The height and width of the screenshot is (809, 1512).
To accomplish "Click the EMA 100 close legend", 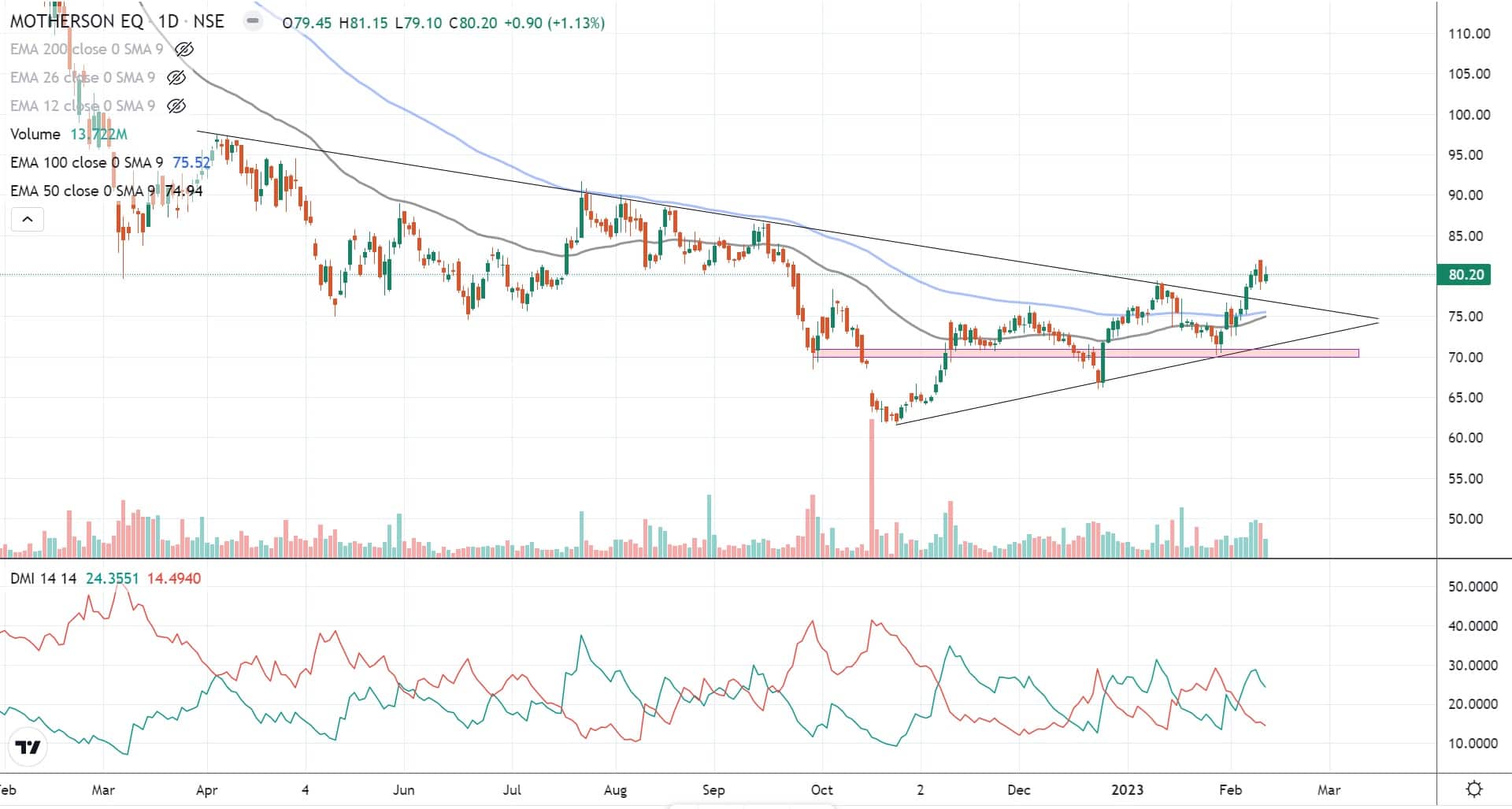I will (86, 163).
